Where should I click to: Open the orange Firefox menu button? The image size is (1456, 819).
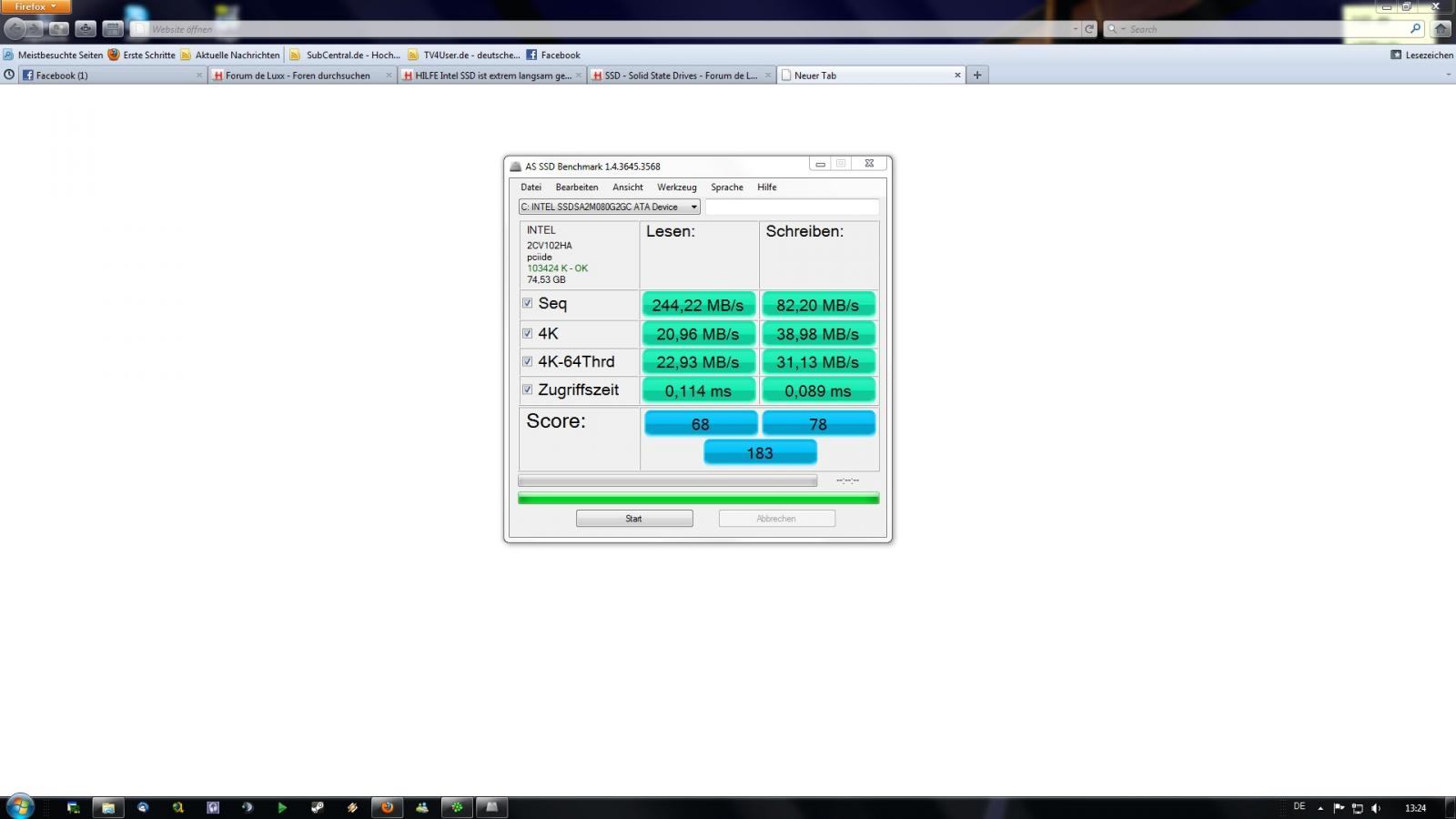tap(35, 6)
